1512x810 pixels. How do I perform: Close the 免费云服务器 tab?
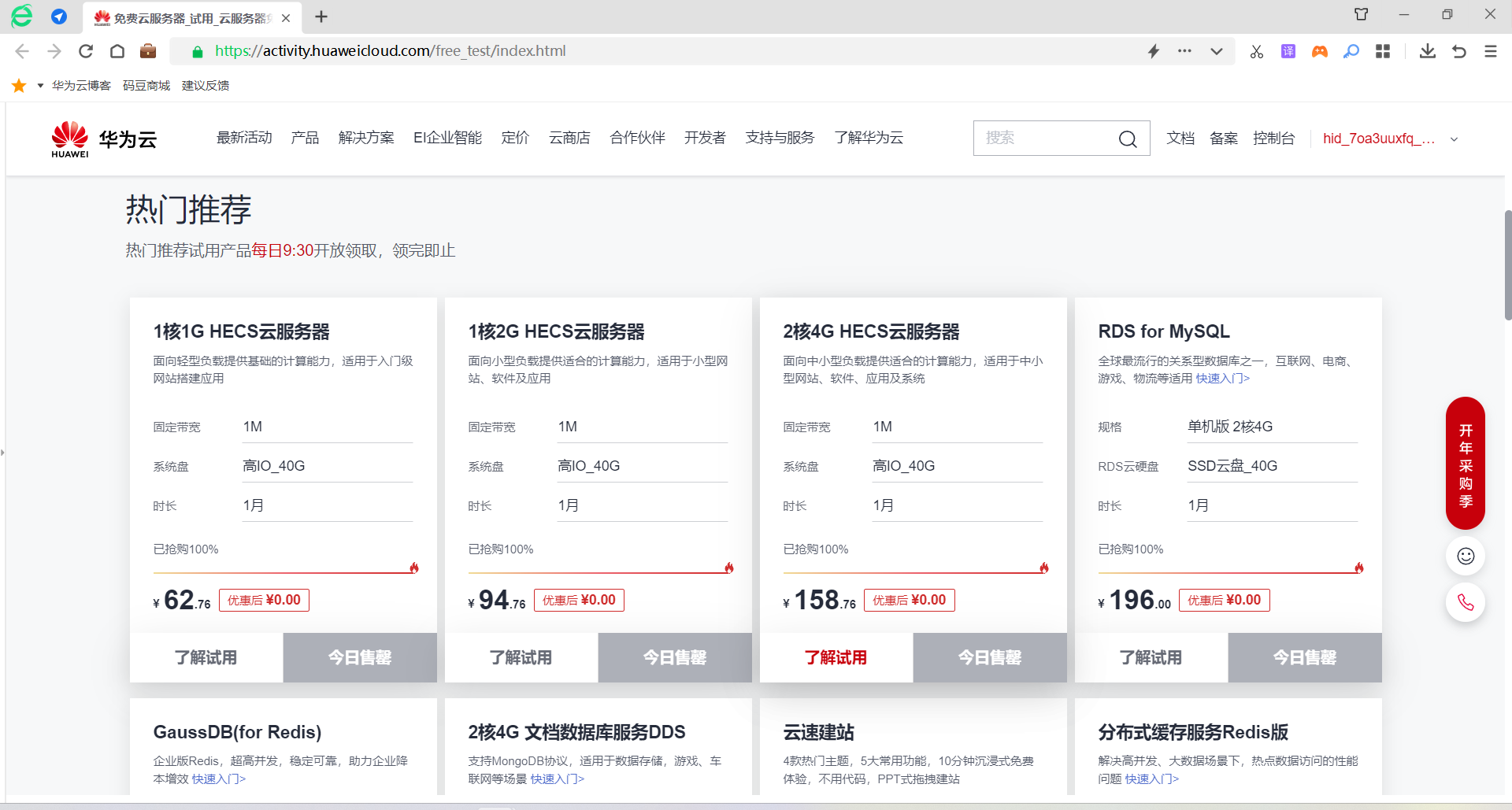click(286, 18)
